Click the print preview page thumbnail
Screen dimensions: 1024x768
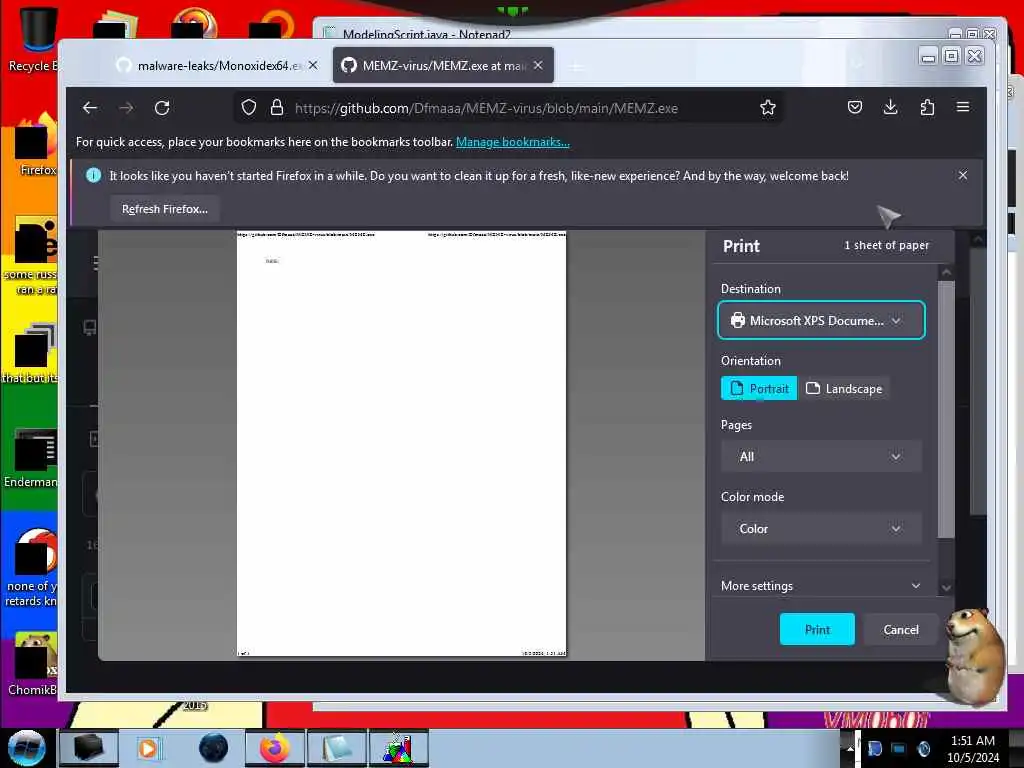coord(402,443)
